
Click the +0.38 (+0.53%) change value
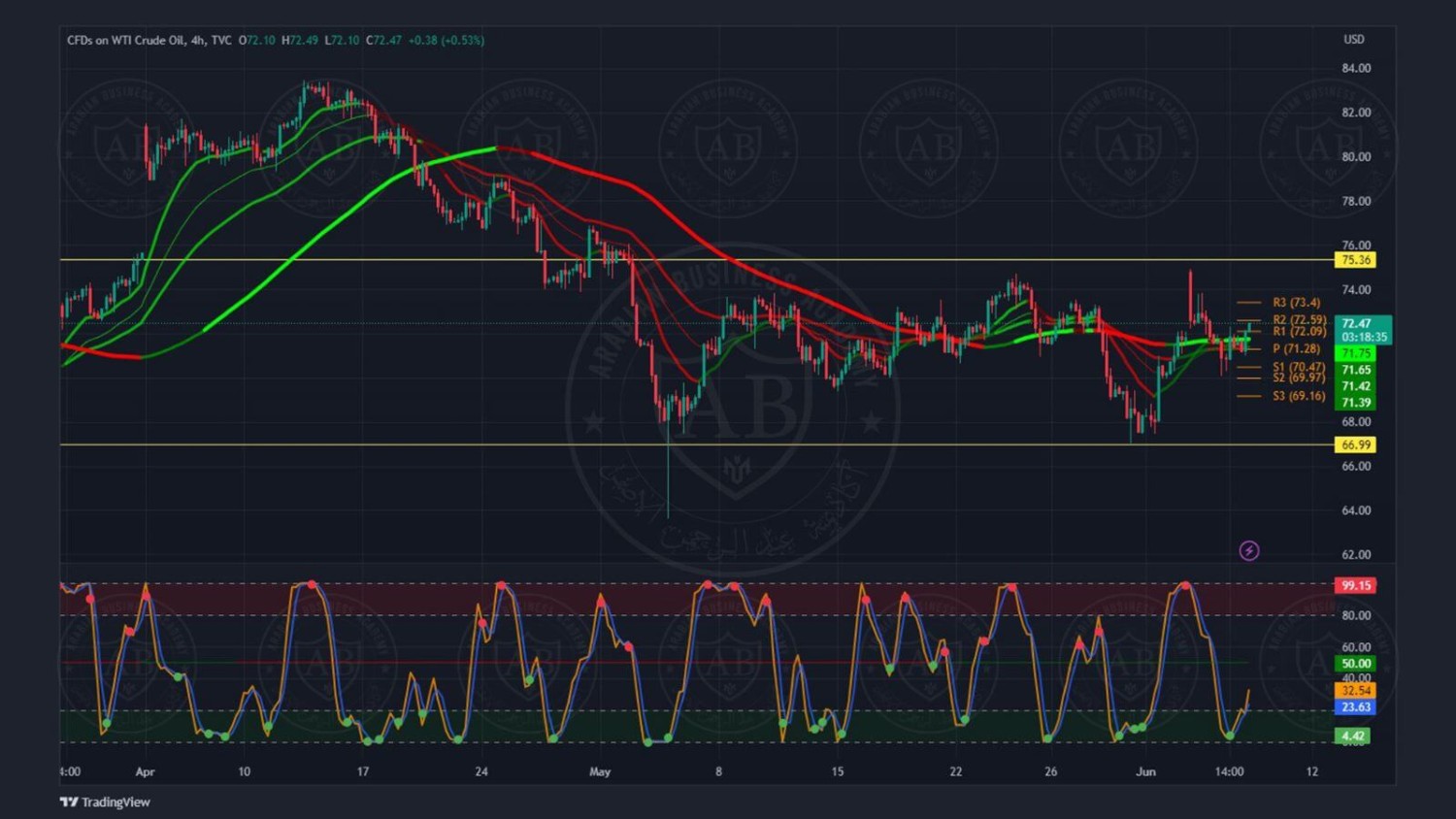(x=447, y=40)
